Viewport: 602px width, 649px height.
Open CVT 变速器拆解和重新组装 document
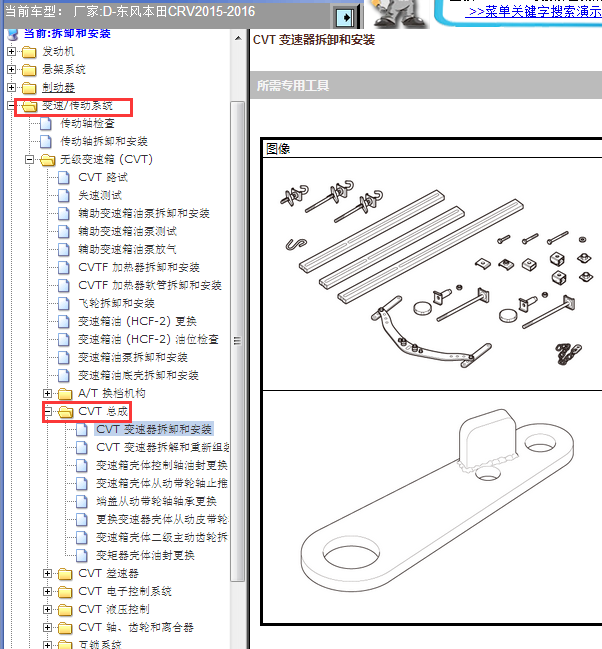163,447
